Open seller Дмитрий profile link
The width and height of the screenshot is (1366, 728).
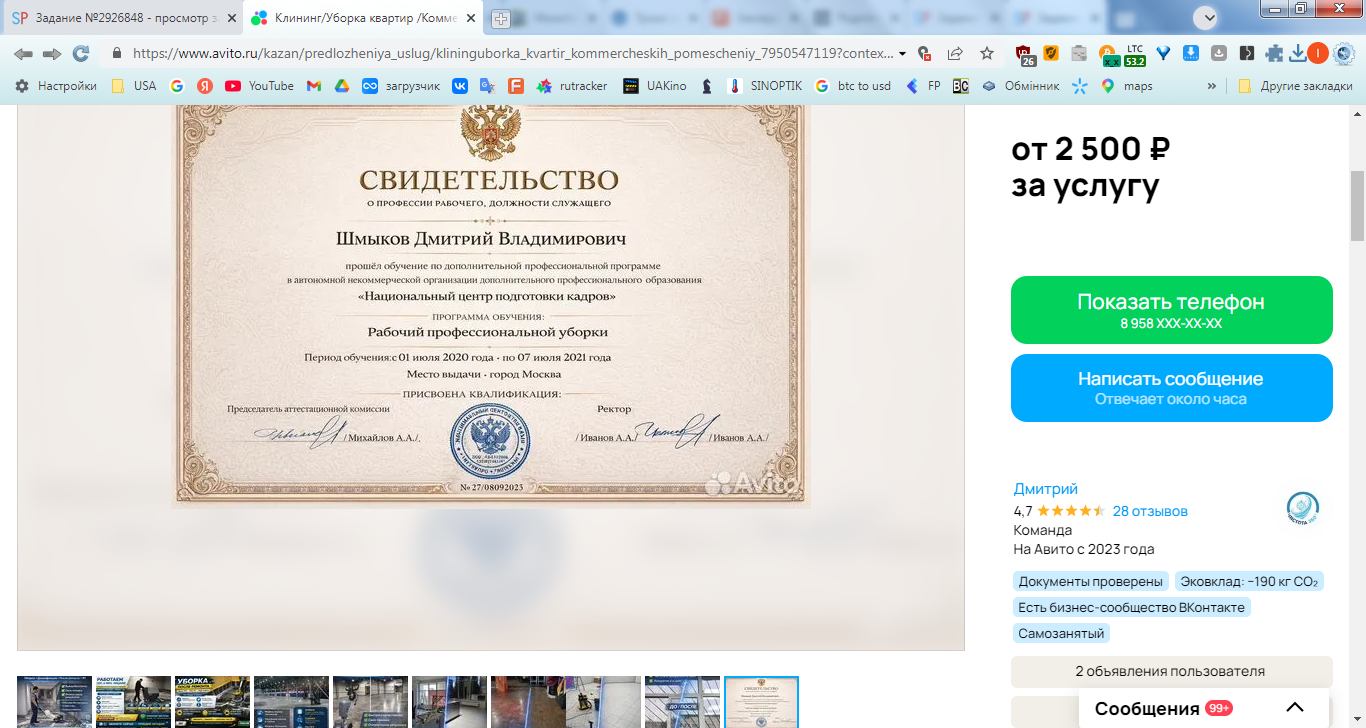pos(1046,489)
